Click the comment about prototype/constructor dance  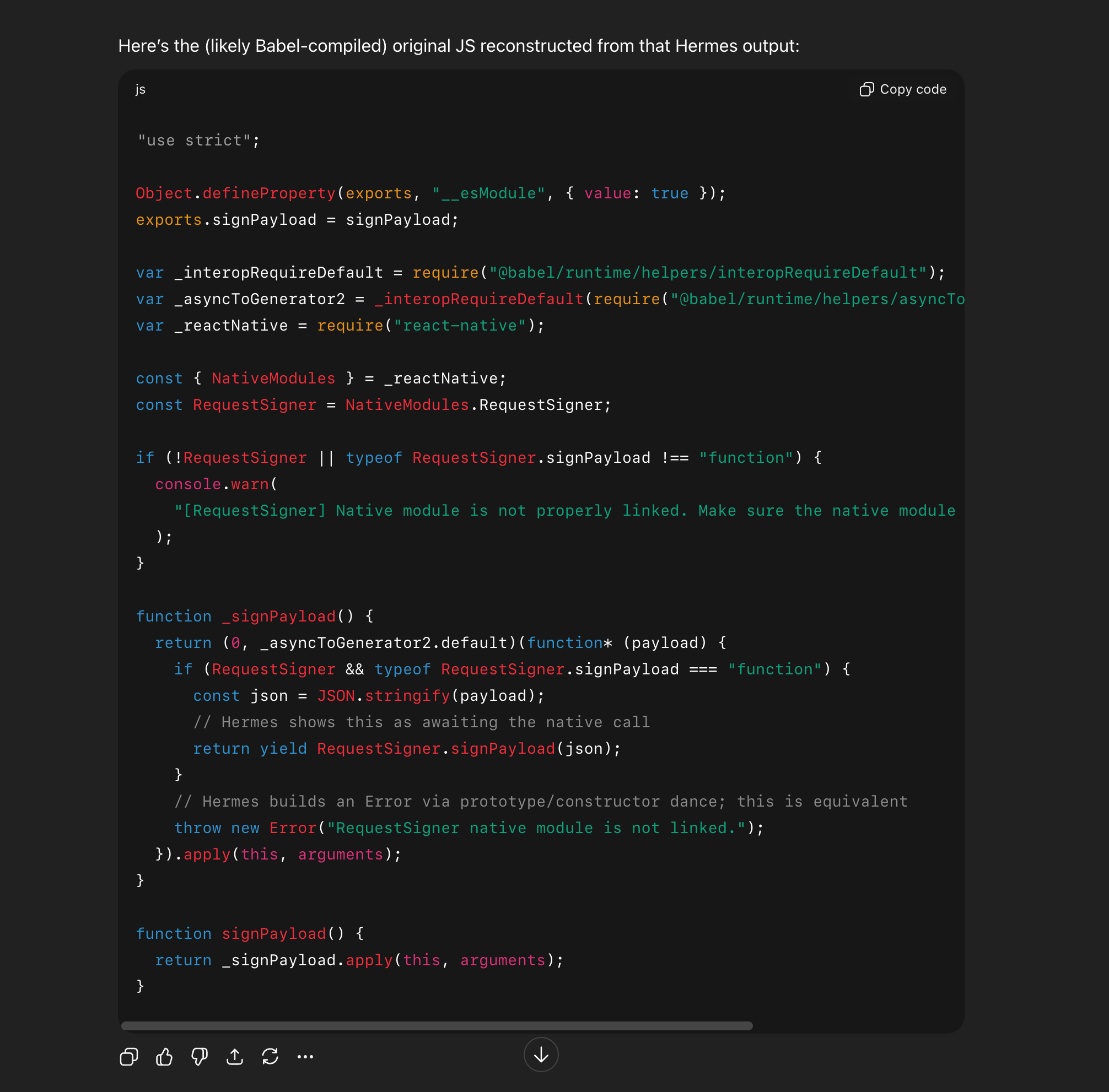(x=540, y=801)
